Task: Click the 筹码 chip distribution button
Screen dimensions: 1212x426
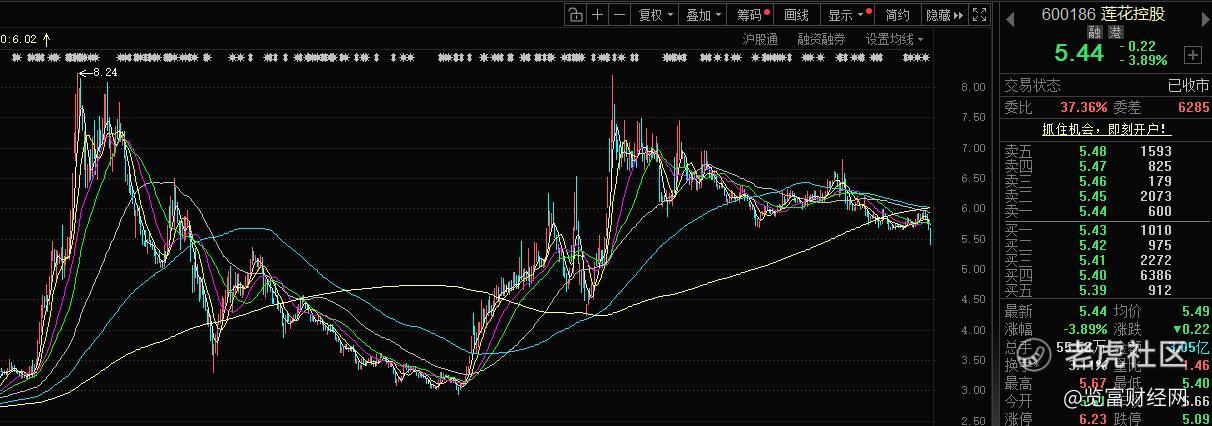Action: pyautogui.click(x=752, y=15)
